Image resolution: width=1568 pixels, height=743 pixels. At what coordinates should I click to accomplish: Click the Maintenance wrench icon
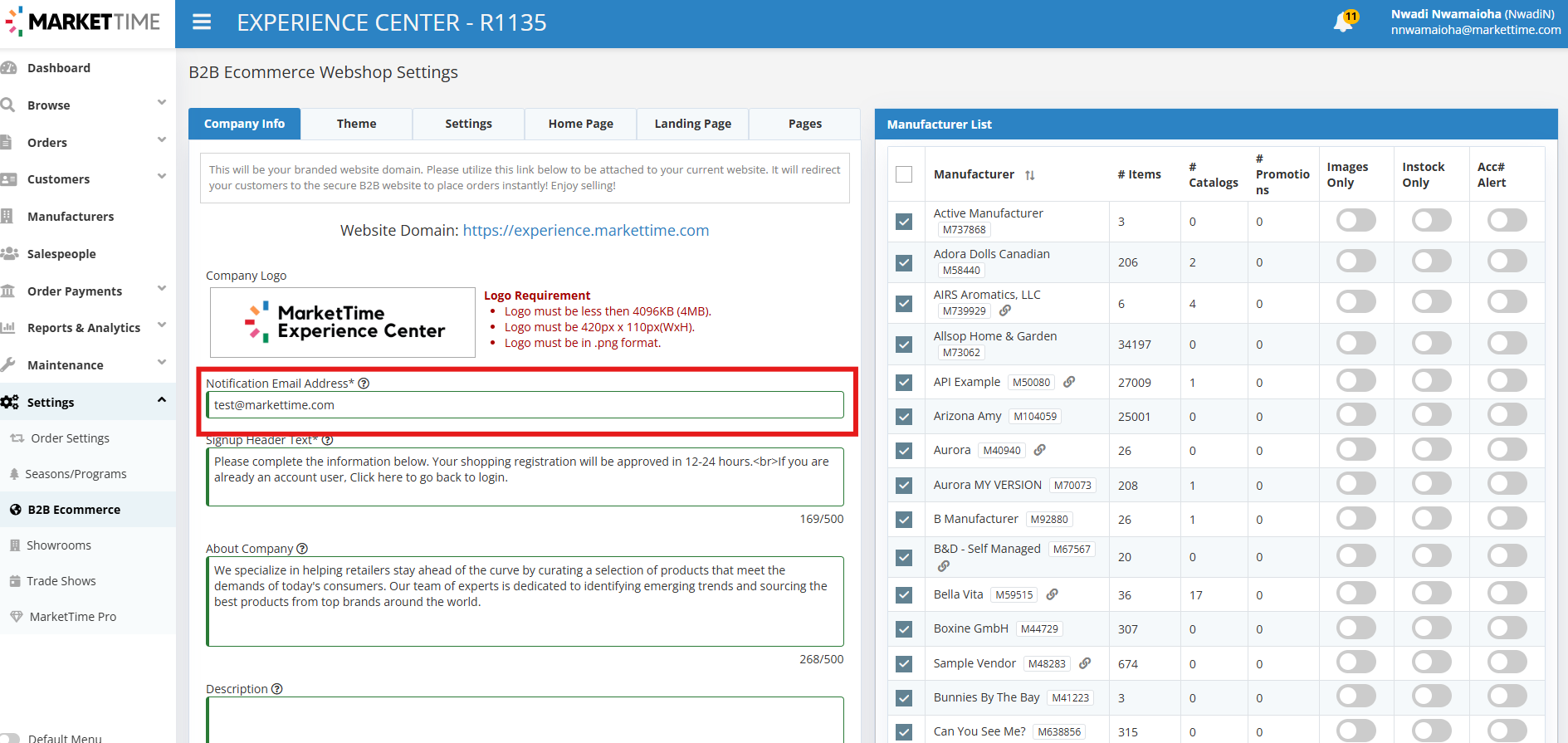(8, 364)
